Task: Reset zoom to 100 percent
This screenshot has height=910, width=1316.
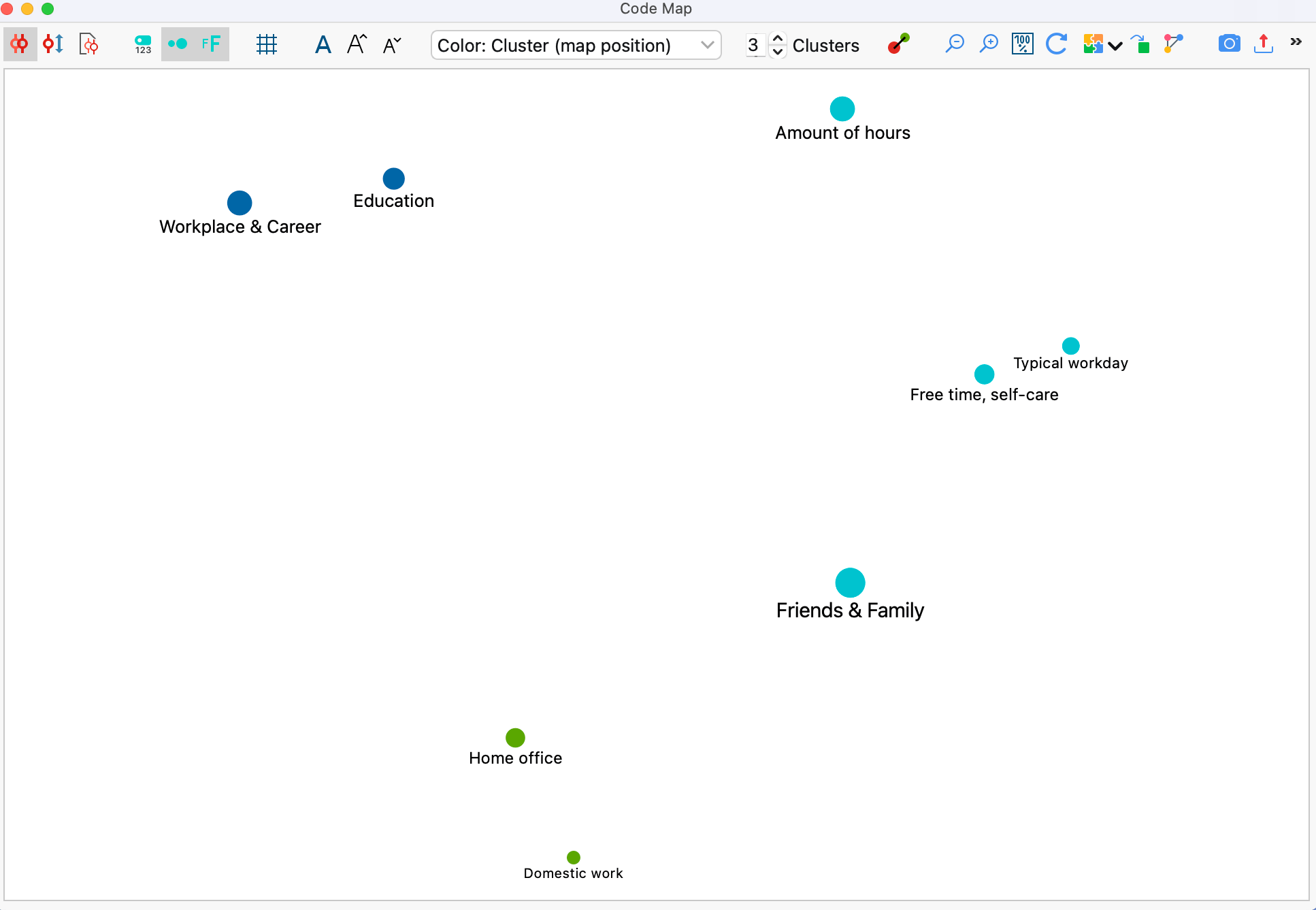Action: 1022,44
